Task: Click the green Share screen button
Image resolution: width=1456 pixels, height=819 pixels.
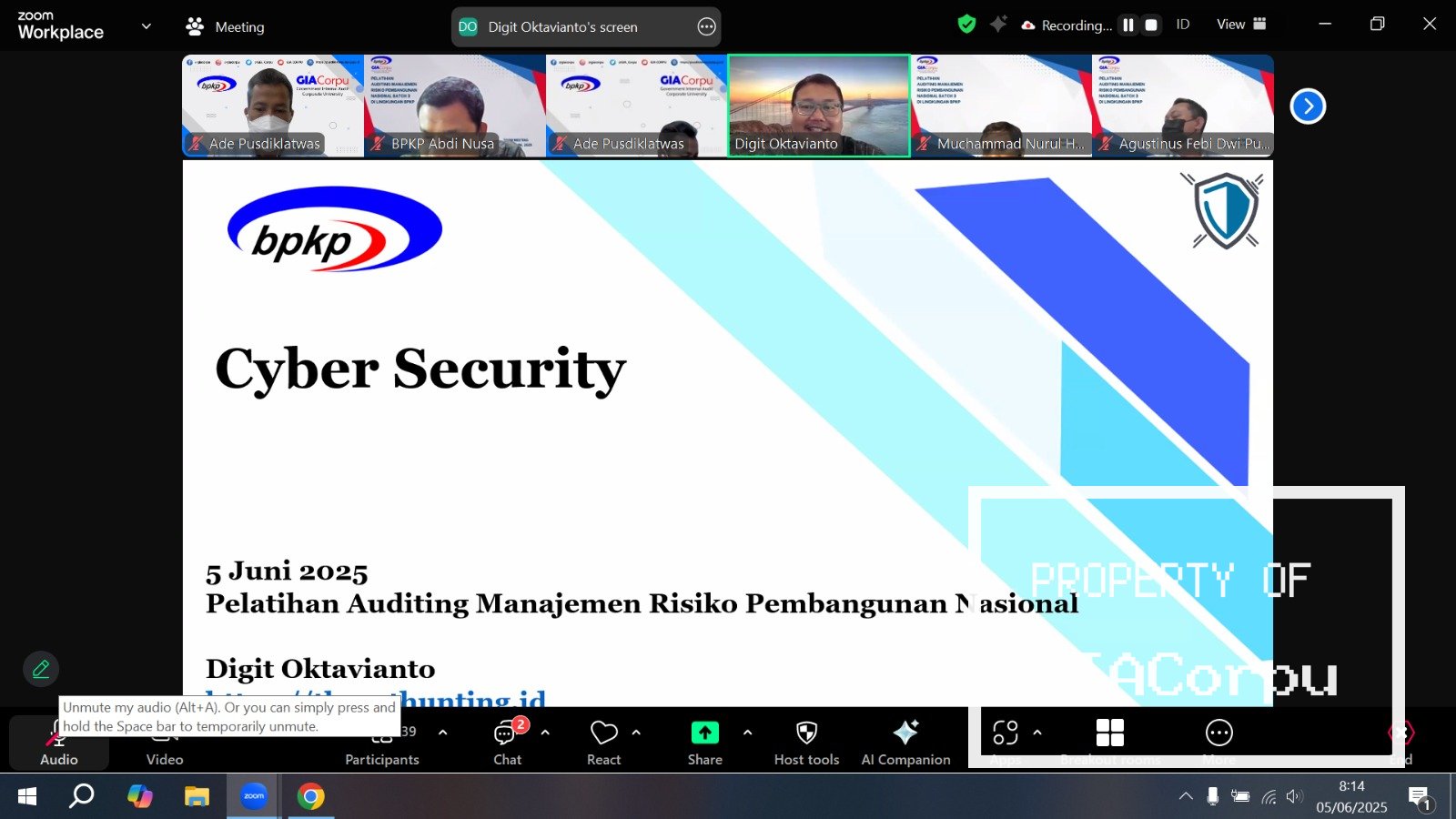Action: coord(704,733)
